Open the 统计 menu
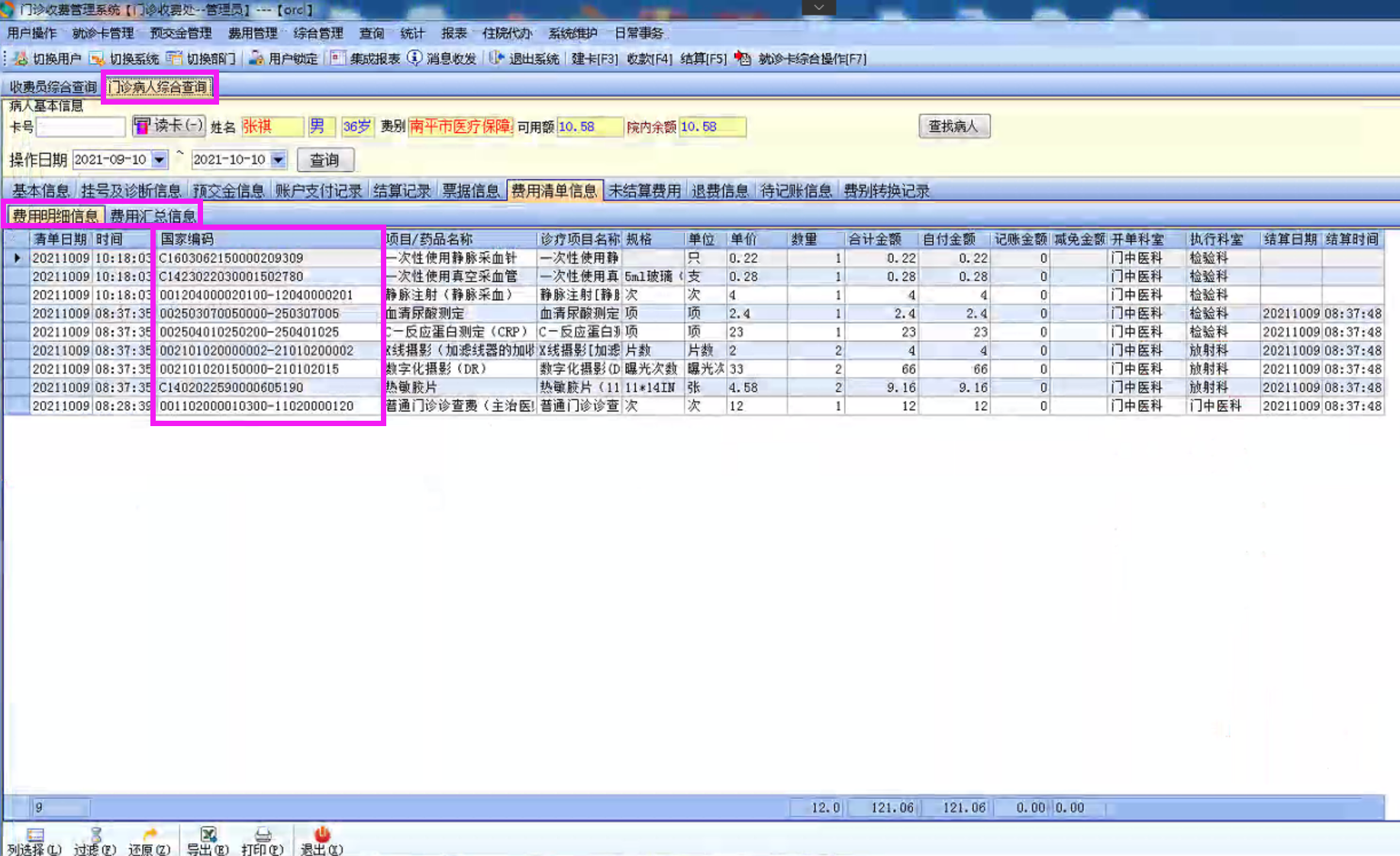The height and width of the screenshot is (856, 1400). pos(412,33)
